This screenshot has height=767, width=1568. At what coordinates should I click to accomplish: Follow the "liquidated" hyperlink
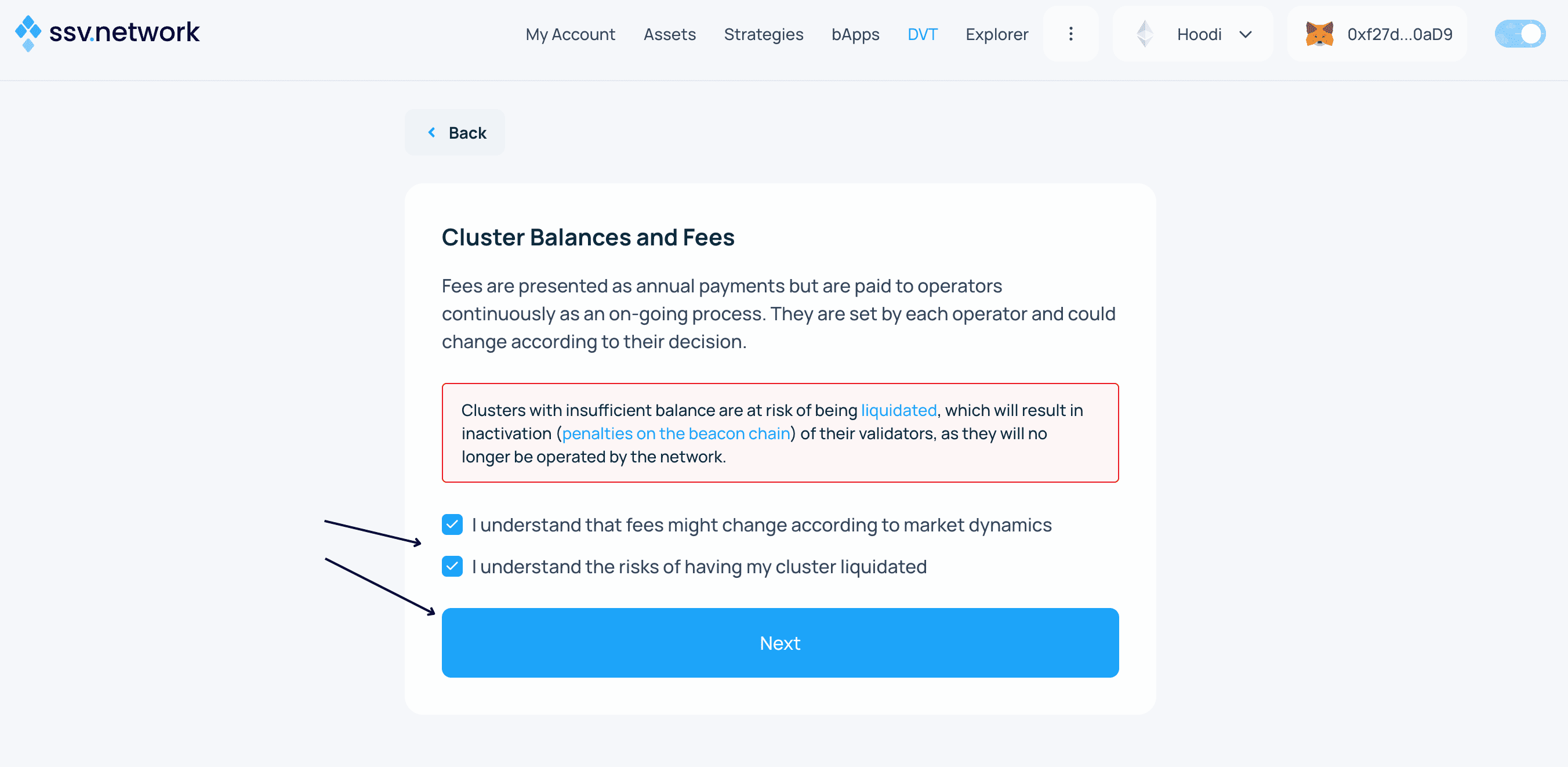point(898,410)
